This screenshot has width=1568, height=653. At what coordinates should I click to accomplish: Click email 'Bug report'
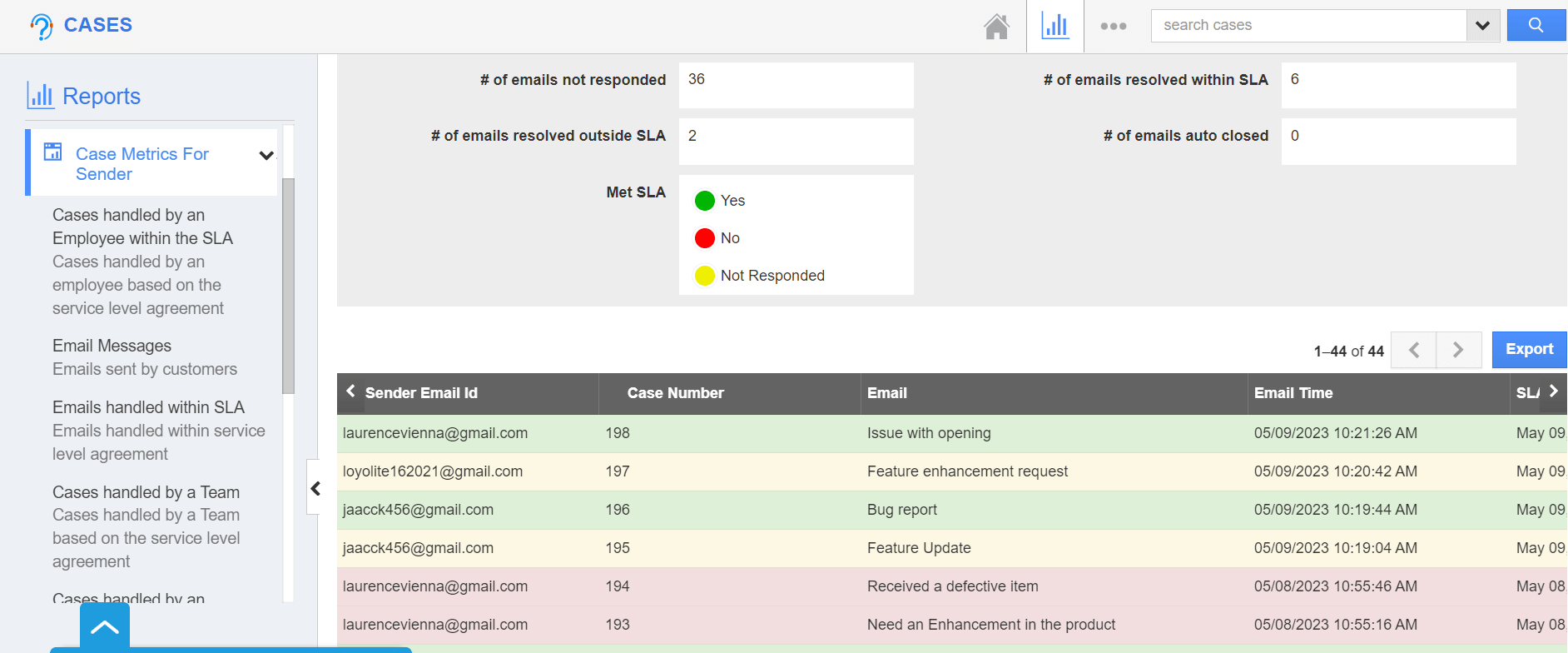[x=901, y=510]
